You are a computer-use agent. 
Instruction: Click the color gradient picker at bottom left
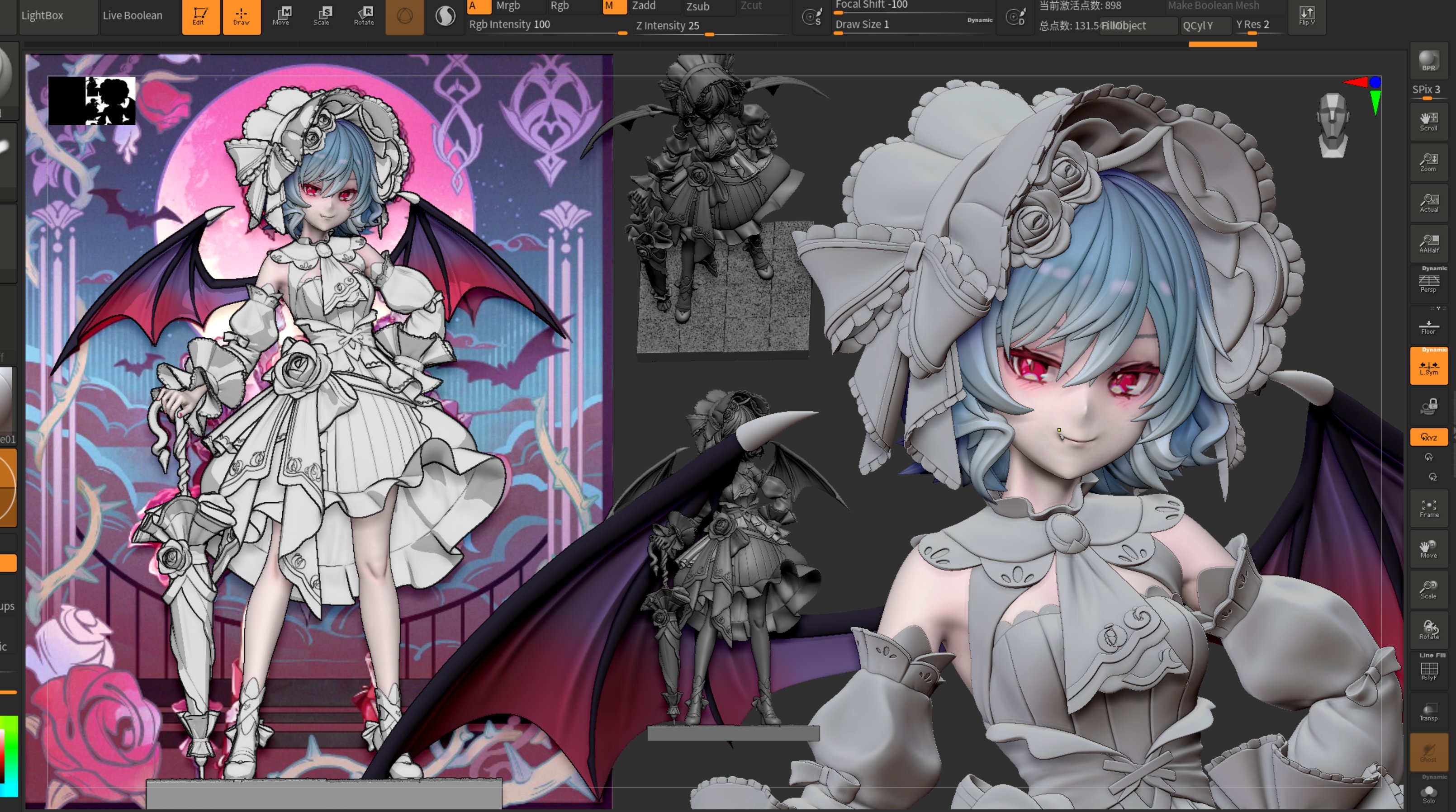click(9, 757)
